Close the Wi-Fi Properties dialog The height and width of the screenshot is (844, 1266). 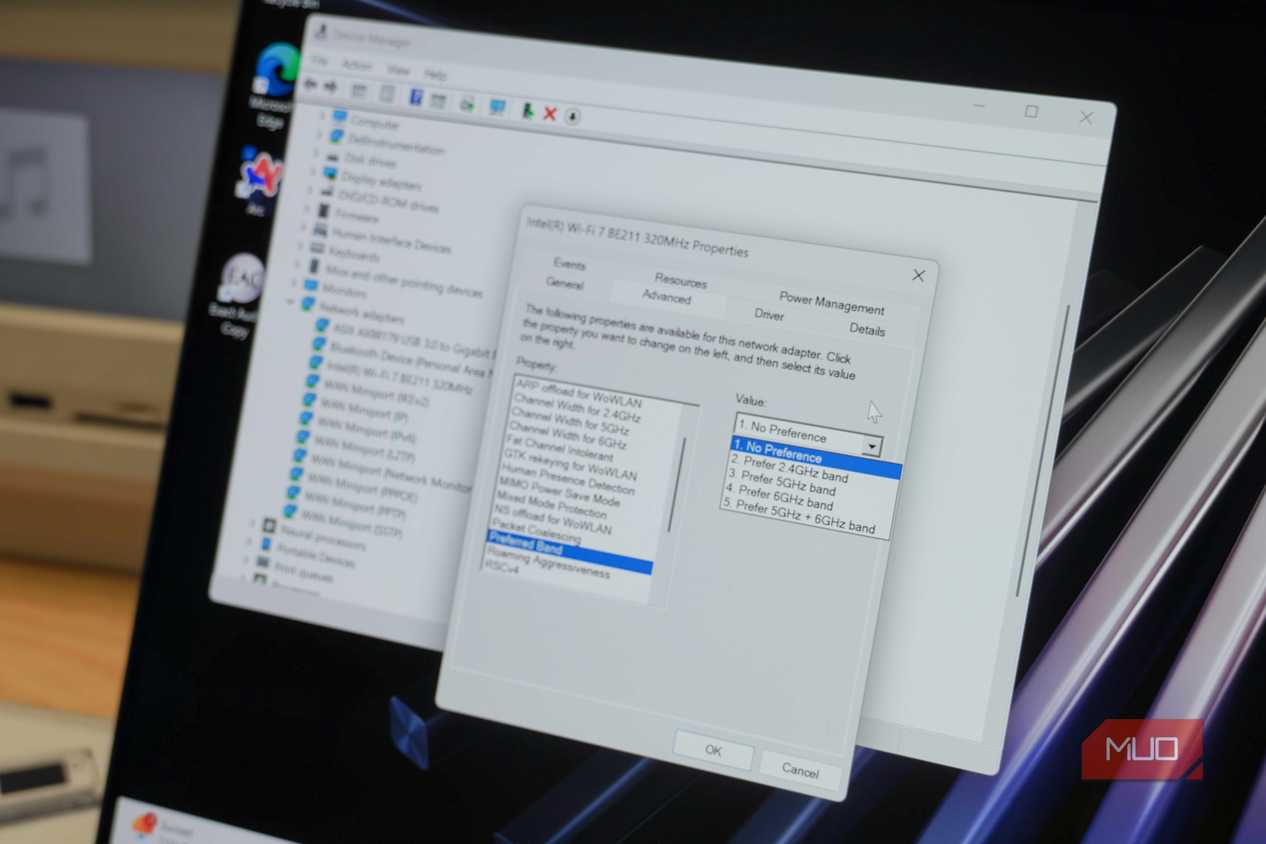(918, 275)
